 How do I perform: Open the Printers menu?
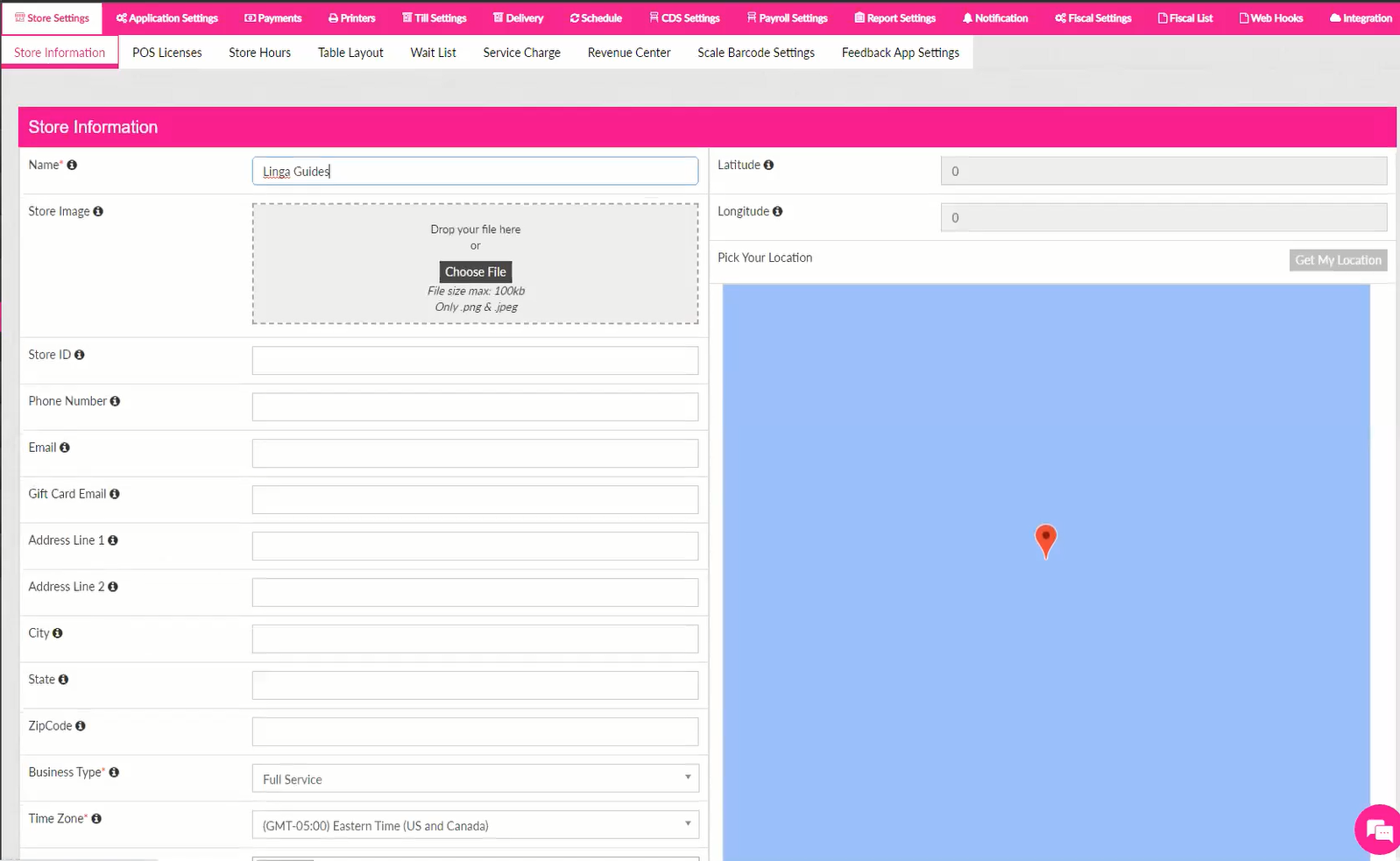coord(352,18)
